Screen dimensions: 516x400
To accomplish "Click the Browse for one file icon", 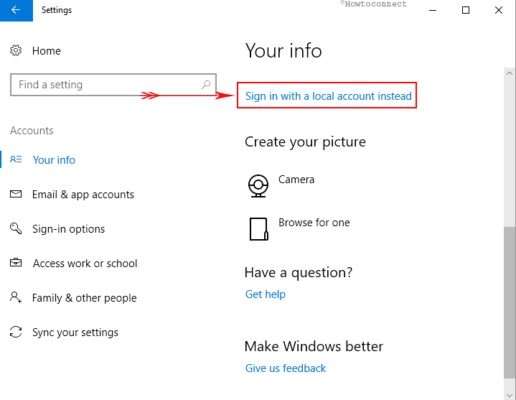I will 259,229.
